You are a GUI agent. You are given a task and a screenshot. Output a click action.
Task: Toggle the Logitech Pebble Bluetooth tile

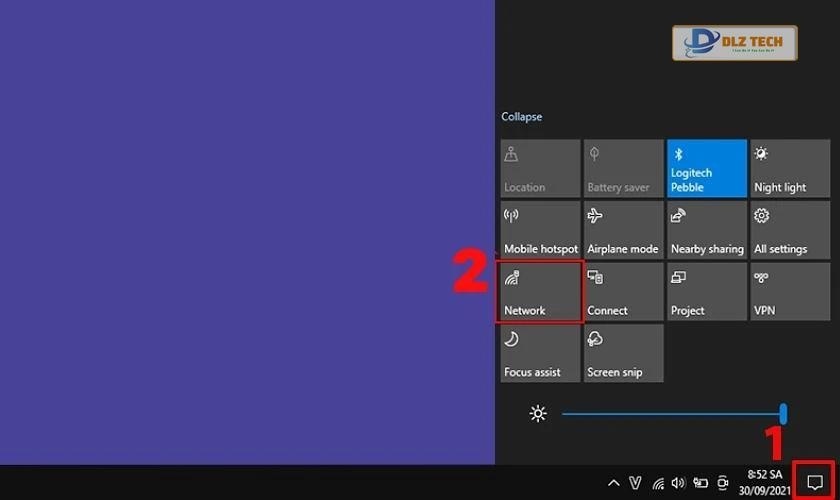click(x=707, y=168)
